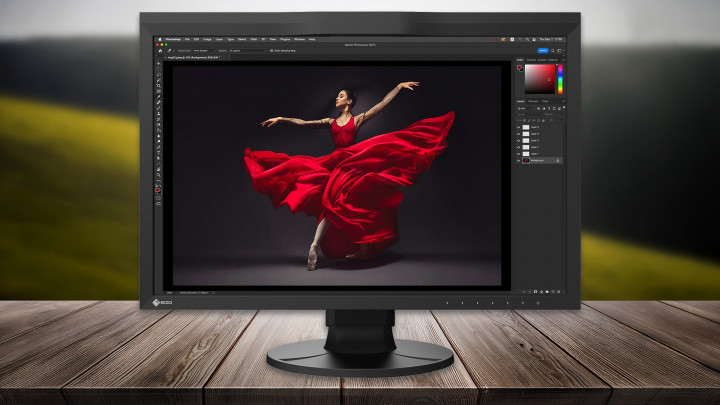720x405 pixels.
Task: Select the Type tool
Action: click(159, 152)
